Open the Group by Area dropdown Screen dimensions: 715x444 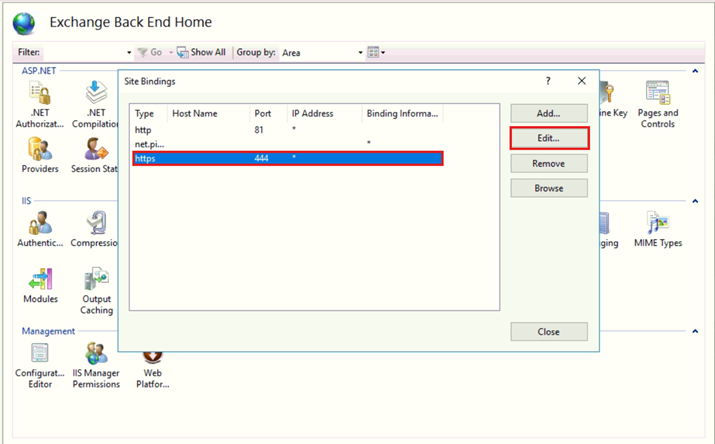coord(322,53)
